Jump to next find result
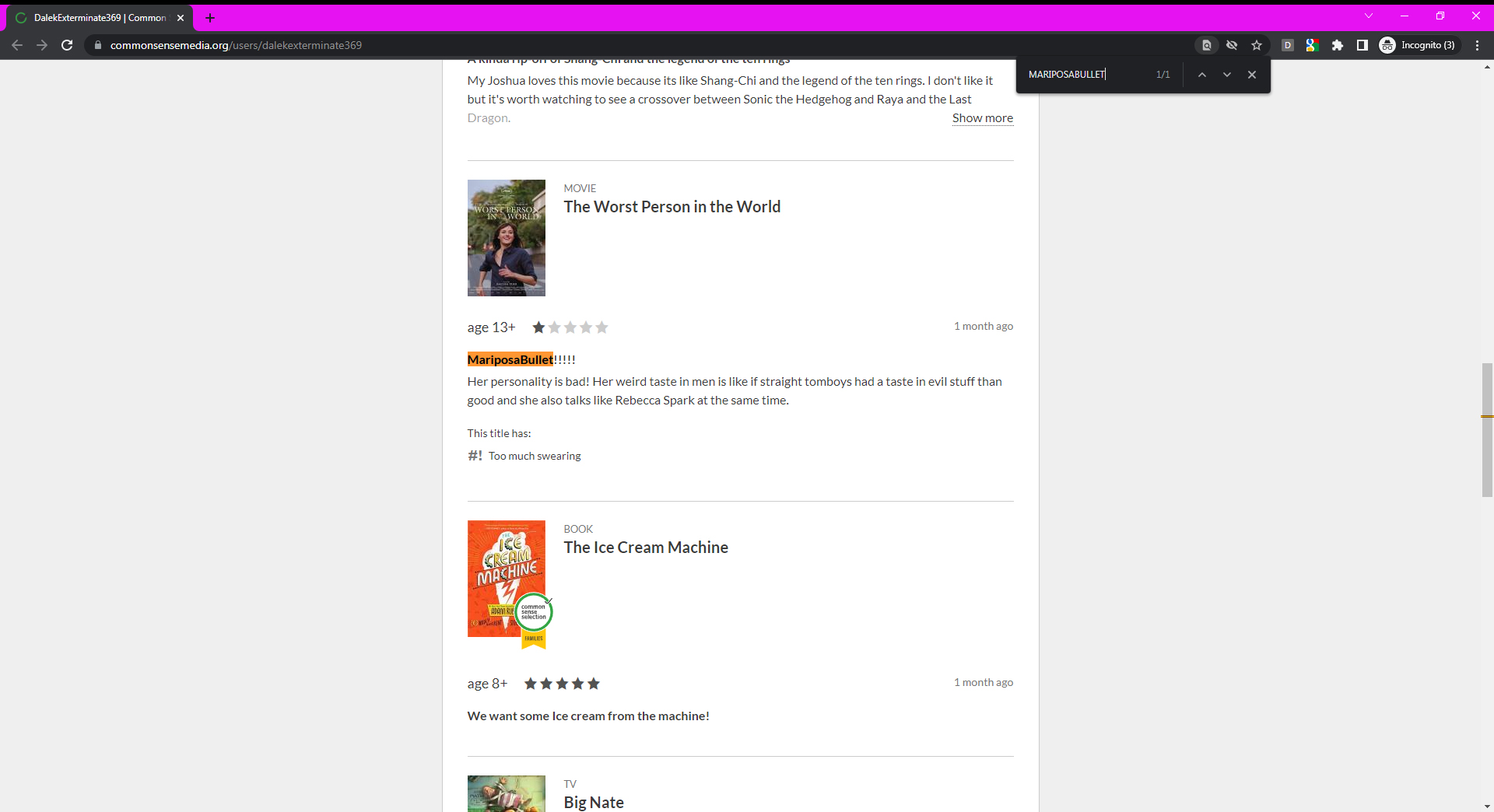This screenshot has width=1494, height=812. tap(1227, 75)
